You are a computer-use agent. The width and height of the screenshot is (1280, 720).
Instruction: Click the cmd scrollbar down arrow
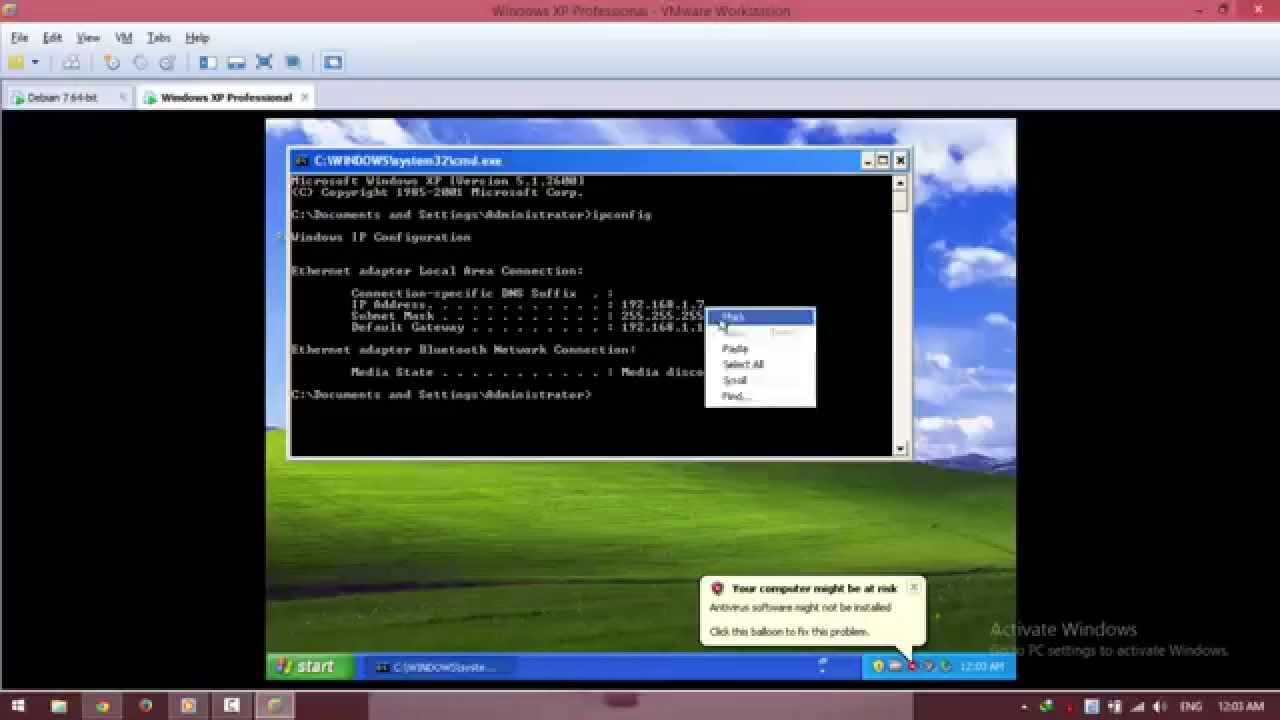pyautogui.click(x=900, y=449)
